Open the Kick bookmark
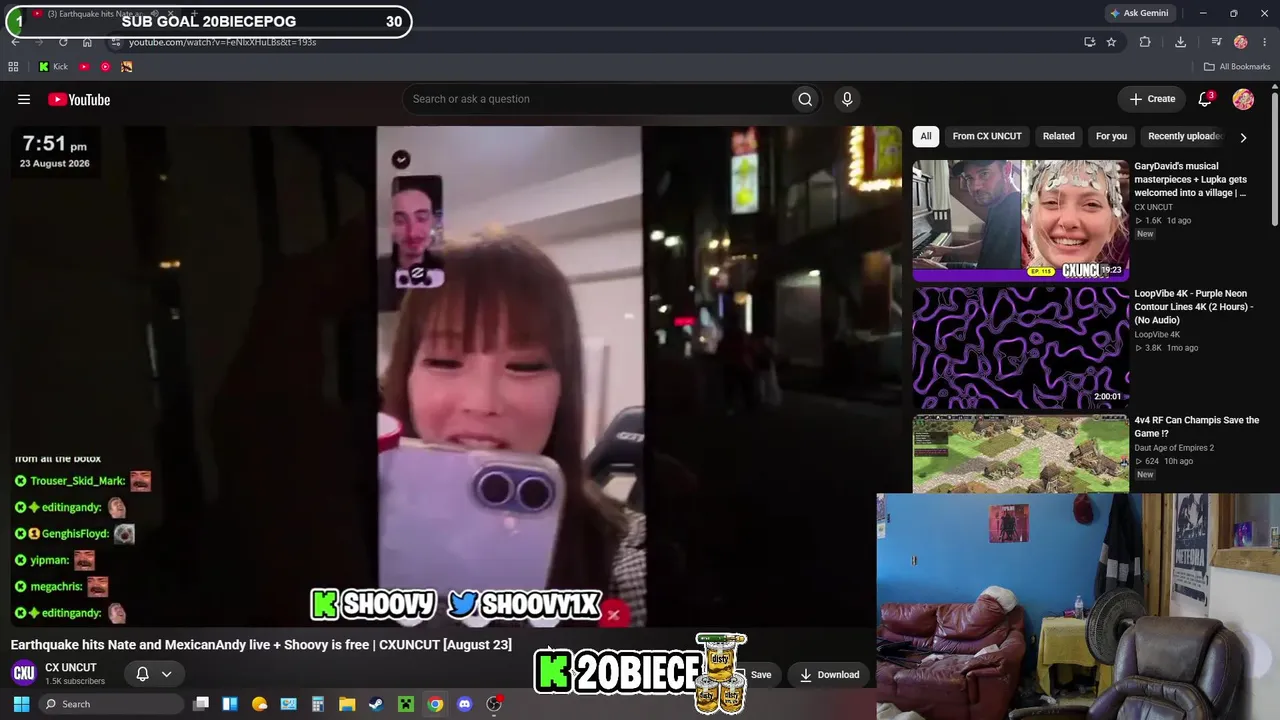 click(x=53, y=67)
